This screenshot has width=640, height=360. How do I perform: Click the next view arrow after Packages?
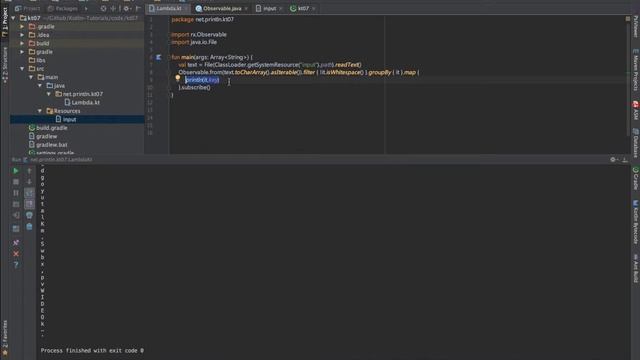tap(86, 8)
